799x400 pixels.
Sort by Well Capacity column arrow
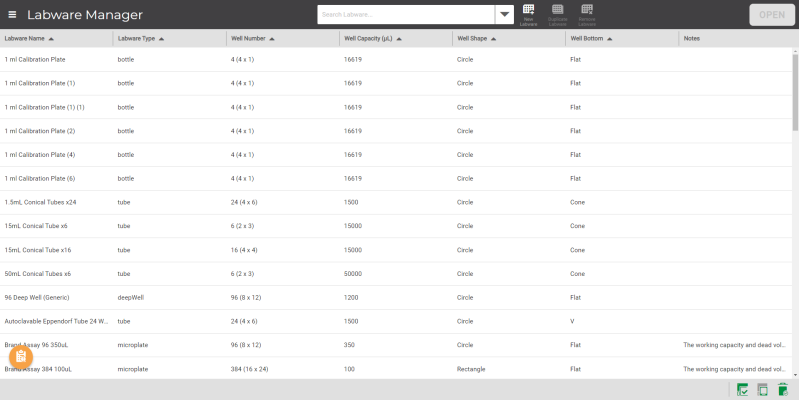pyautogui.click(x=398, y=39)
